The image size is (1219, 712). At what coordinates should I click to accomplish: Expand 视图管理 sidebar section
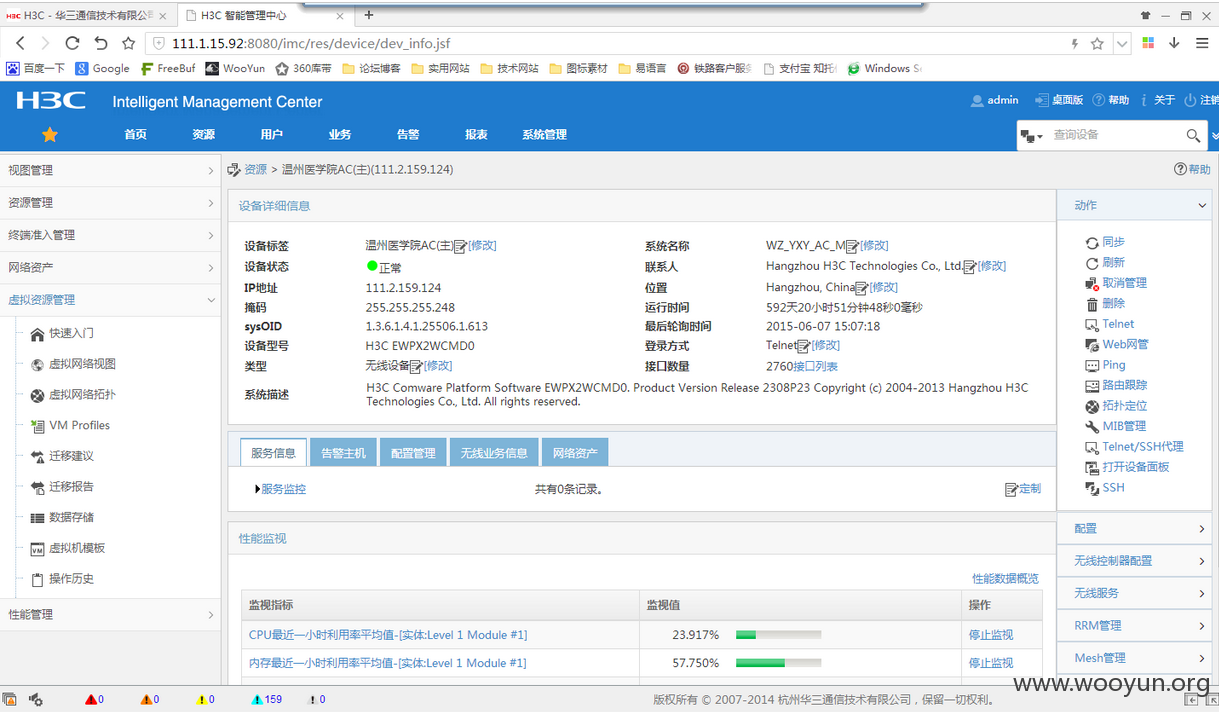point(110,171)
